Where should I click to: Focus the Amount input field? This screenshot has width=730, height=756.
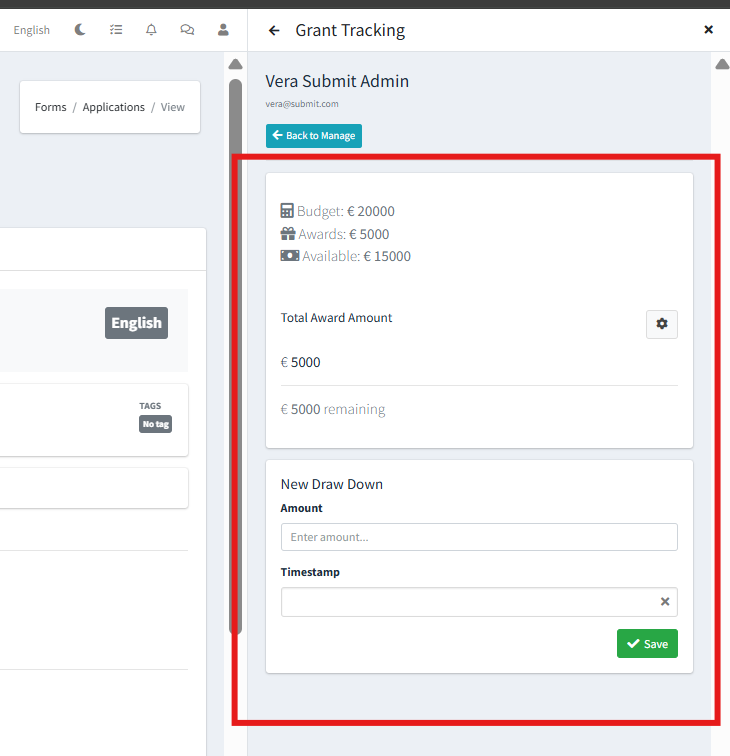(479, 537)
